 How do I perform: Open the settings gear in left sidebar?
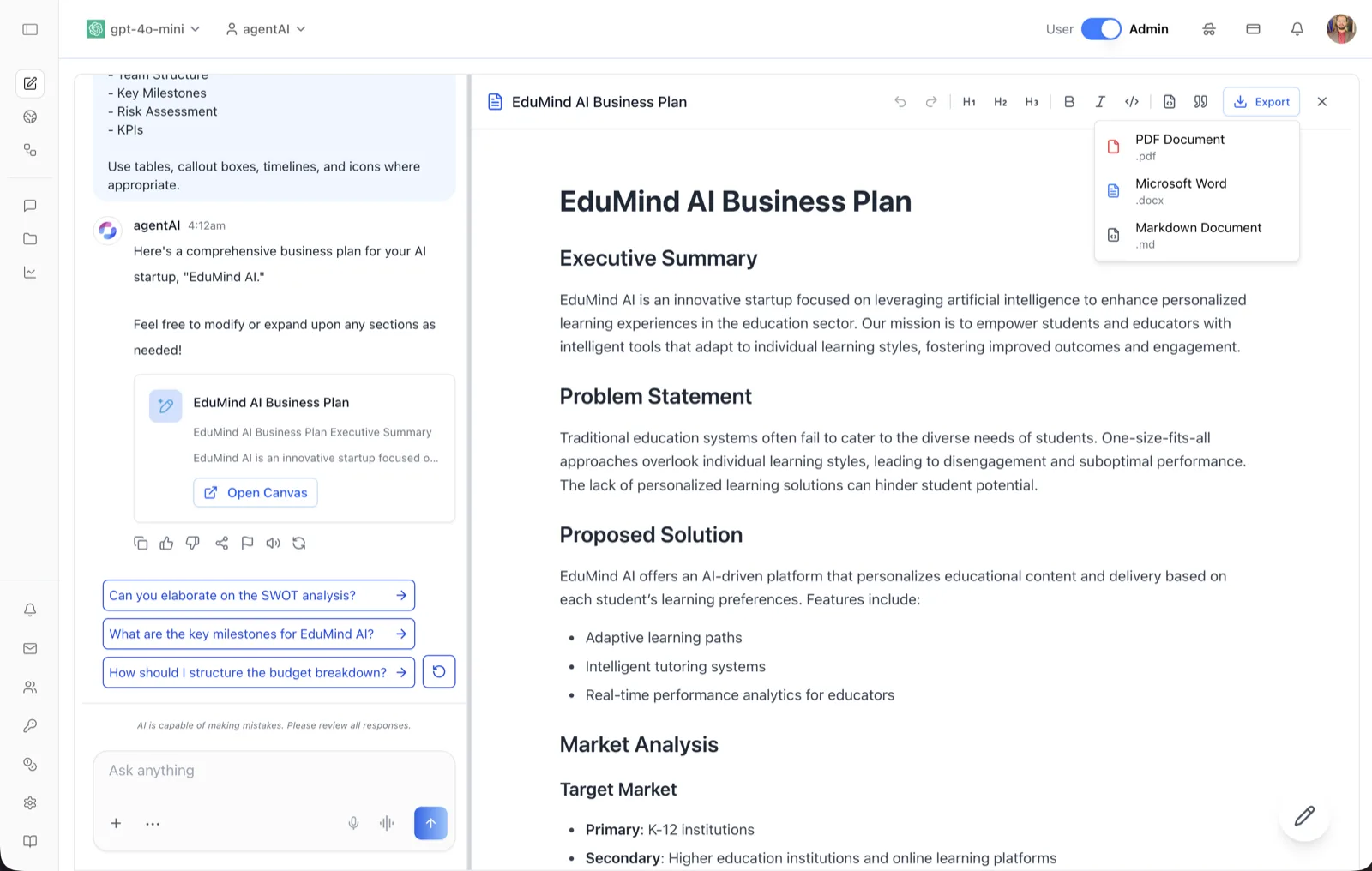(30, 803)
